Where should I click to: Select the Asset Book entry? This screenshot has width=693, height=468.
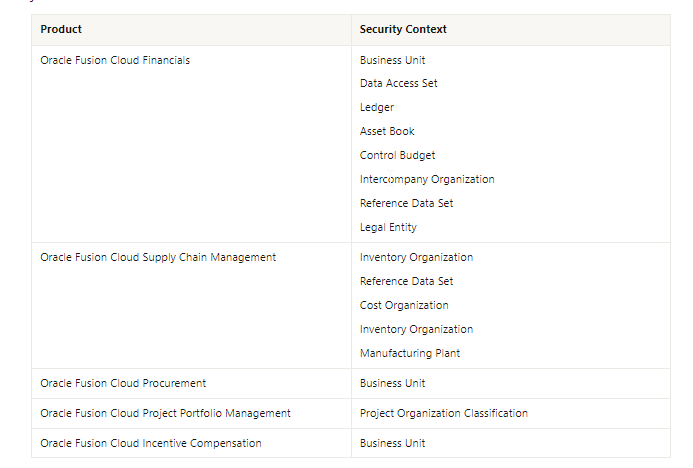point(387,131)
